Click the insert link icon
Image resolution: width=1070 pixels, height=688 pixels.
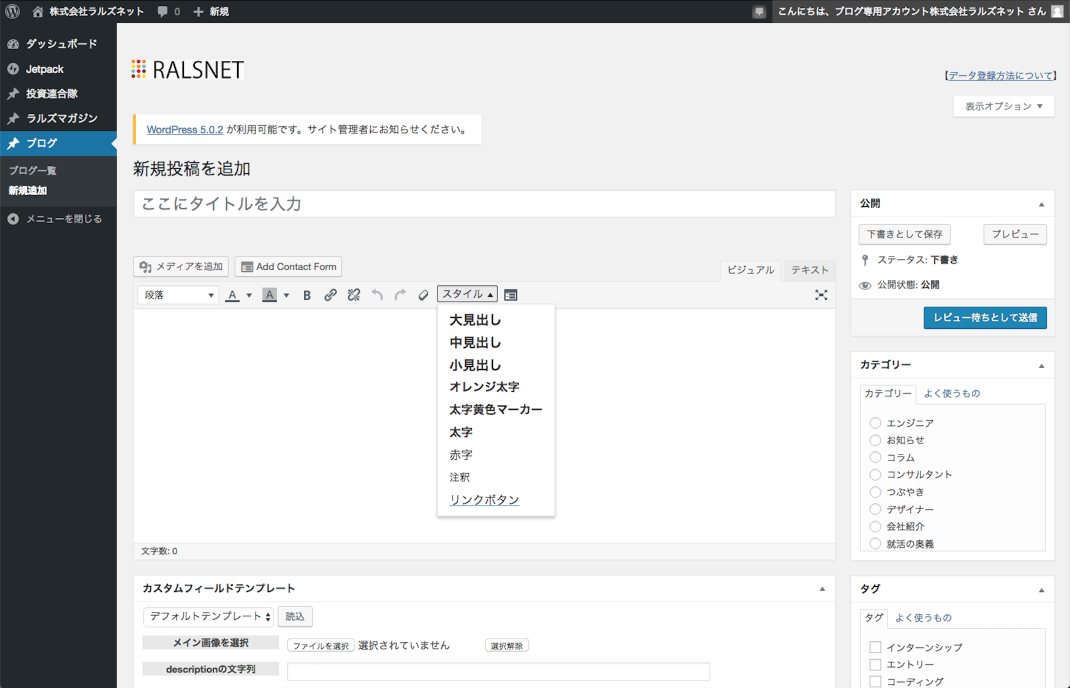click(x=330, y=295)
